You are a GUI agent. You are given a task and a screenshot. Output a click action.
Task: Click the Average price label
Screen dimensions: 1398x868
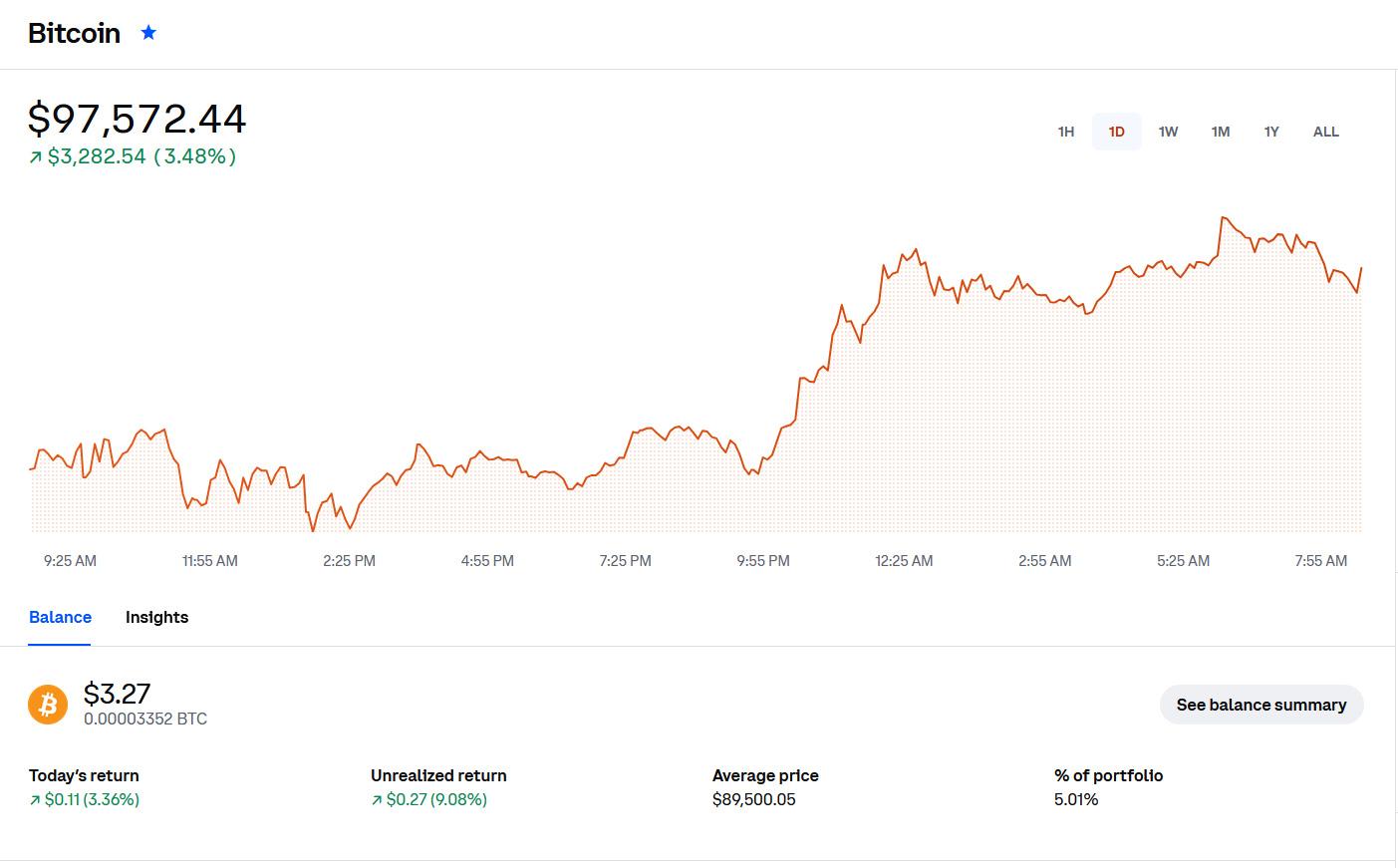pyautogui.click(x=765, y=775)
